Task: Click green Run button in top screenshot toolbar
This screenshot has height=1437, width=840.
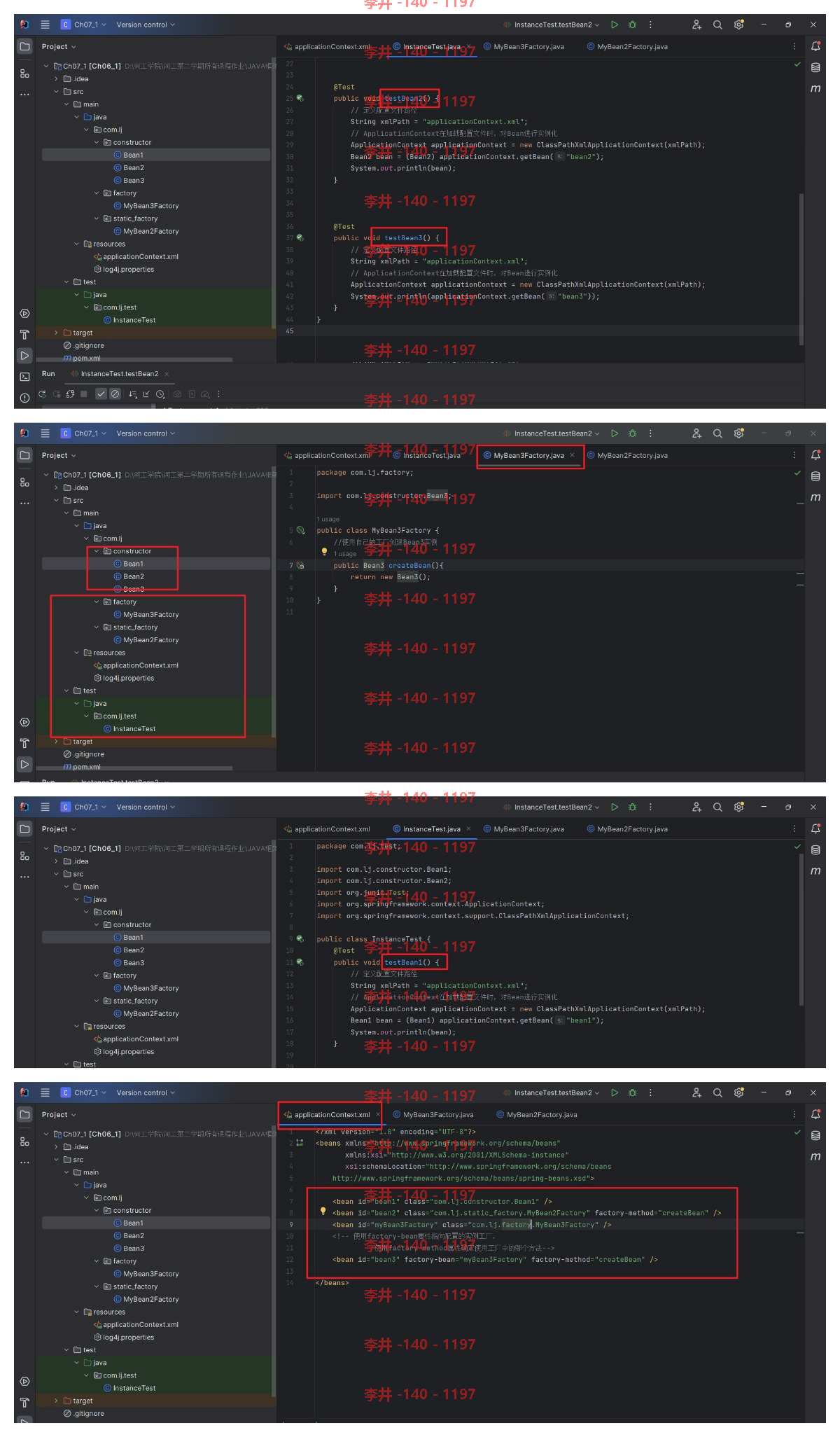Action: (x=615, y=25)
